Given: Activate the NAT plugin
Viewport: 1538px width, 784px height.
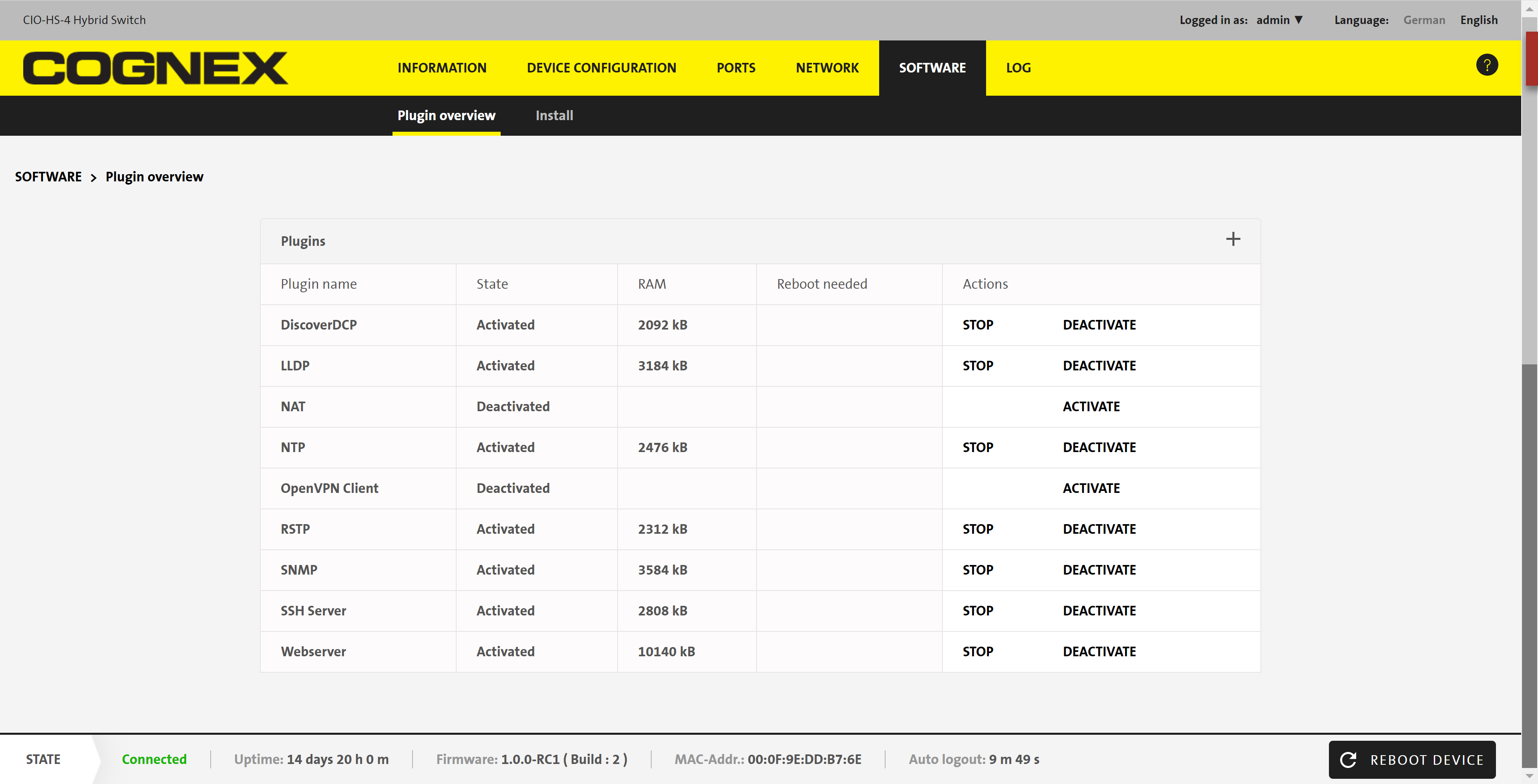Looking at the screenshot, I should (1091, 407).
